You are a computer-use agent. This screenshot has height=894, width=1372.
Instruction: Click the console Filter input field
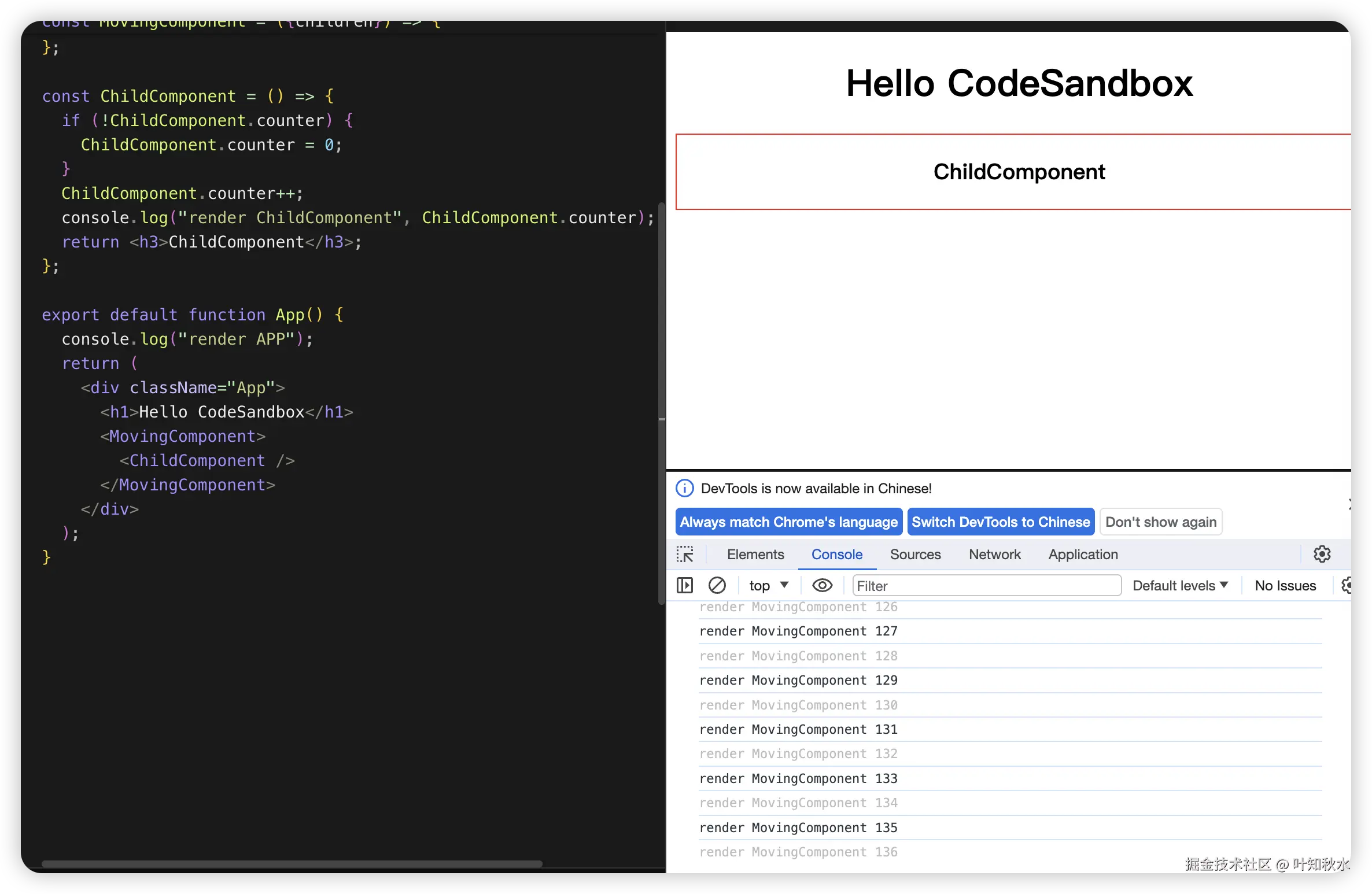986,585
